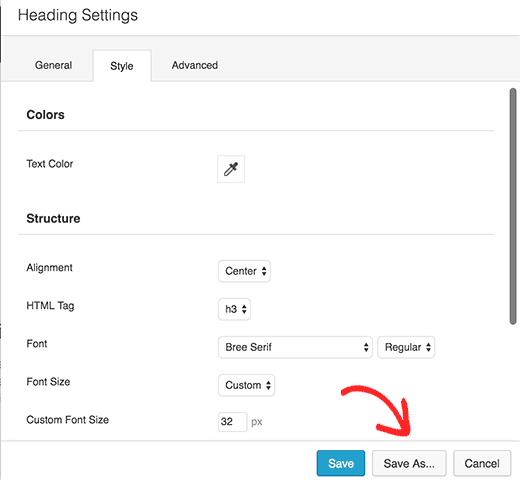Open the Font Size dropdown set to Custom
The height and width of the screenshot is (480, 520).
(246, 385)
